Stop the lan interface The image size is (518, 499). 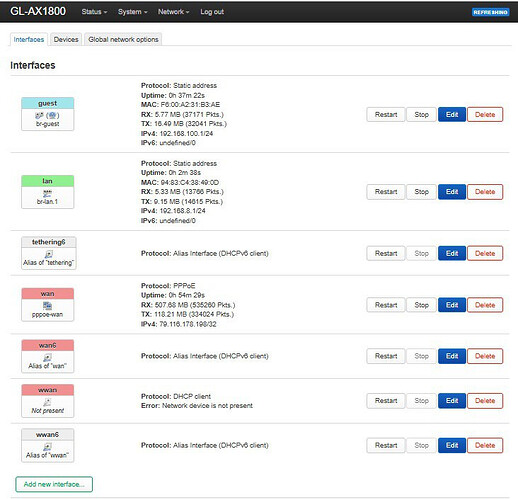(421, 192)
